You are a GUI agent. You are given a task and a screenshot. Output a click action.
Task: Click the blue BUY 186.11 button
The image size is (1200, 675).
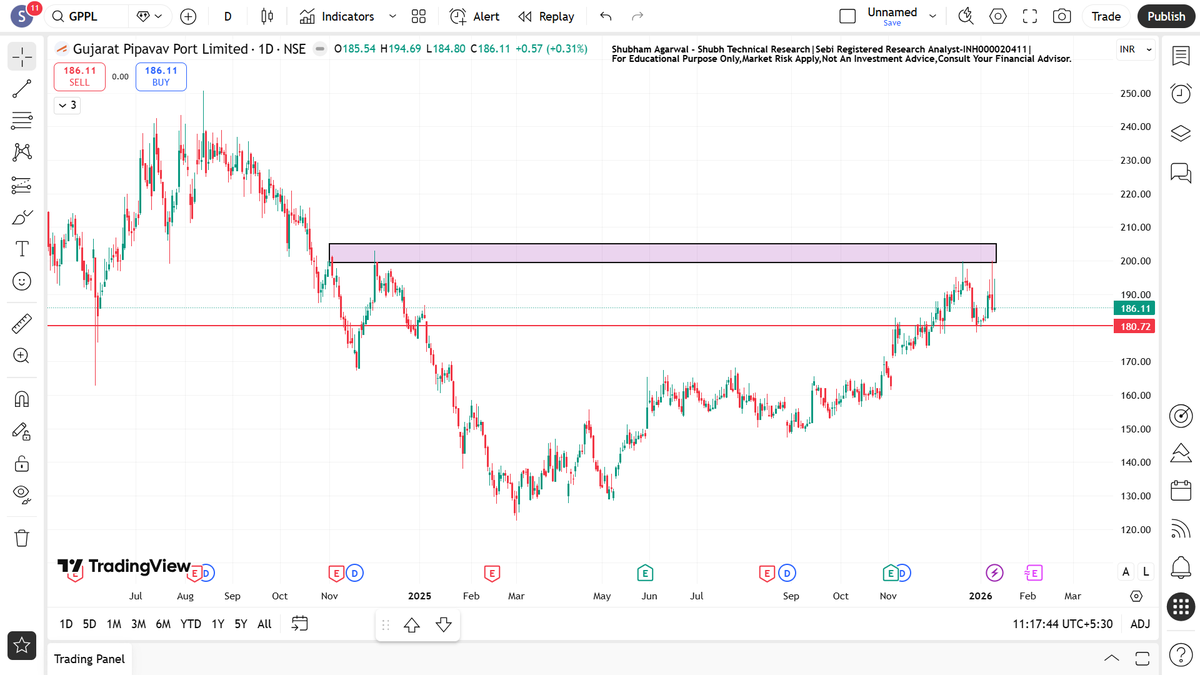[161, 76]
